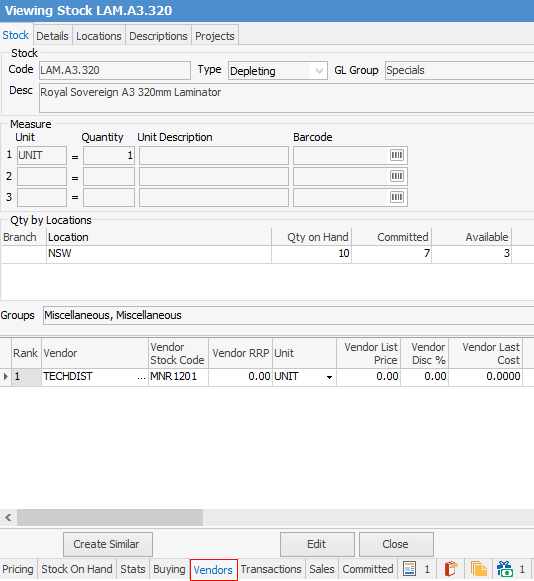Click the Vendor RRP column header
The width and height of the screenshot is (534, 581).
tap(241, 353)
